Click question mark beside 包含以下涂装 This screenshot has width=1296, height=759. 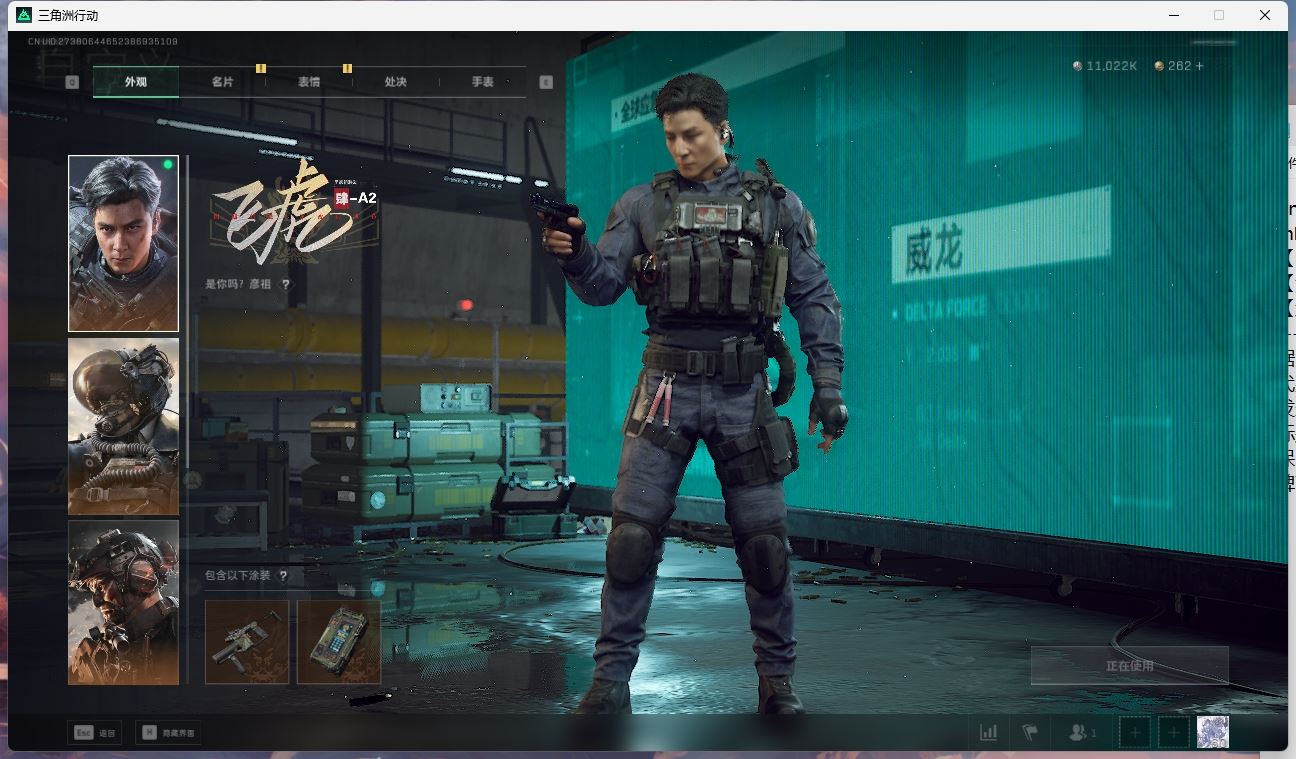tap(283, 575)
